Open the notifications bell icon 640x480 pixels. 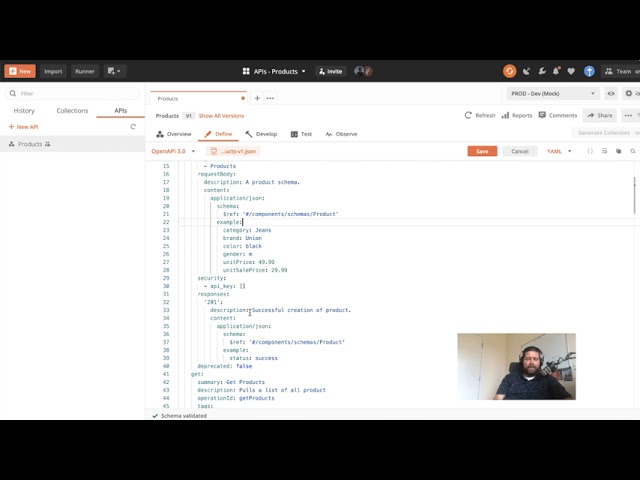coord(556,71)
